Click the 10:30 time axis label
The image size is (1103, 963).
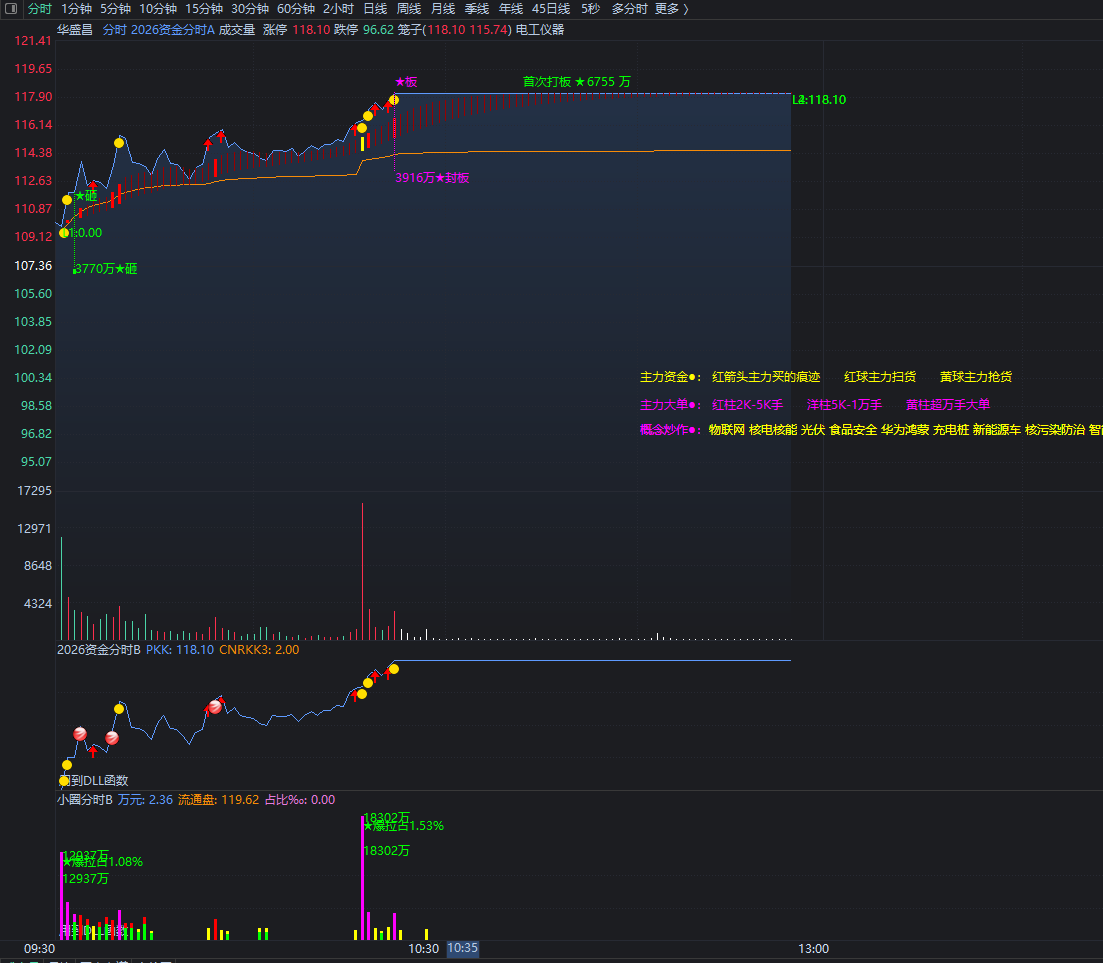(x=423, y=949)
